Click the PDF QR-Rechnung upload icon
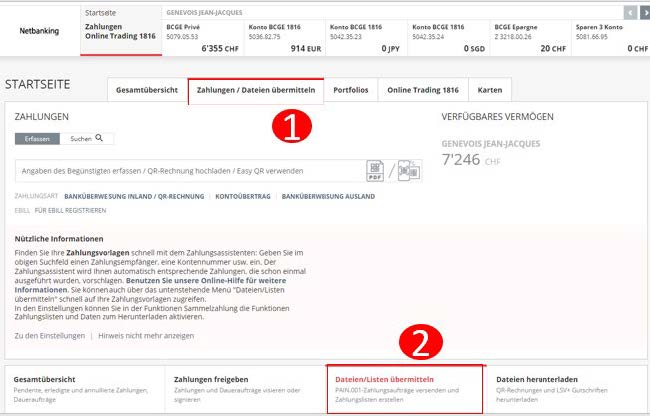 point(375,170)
